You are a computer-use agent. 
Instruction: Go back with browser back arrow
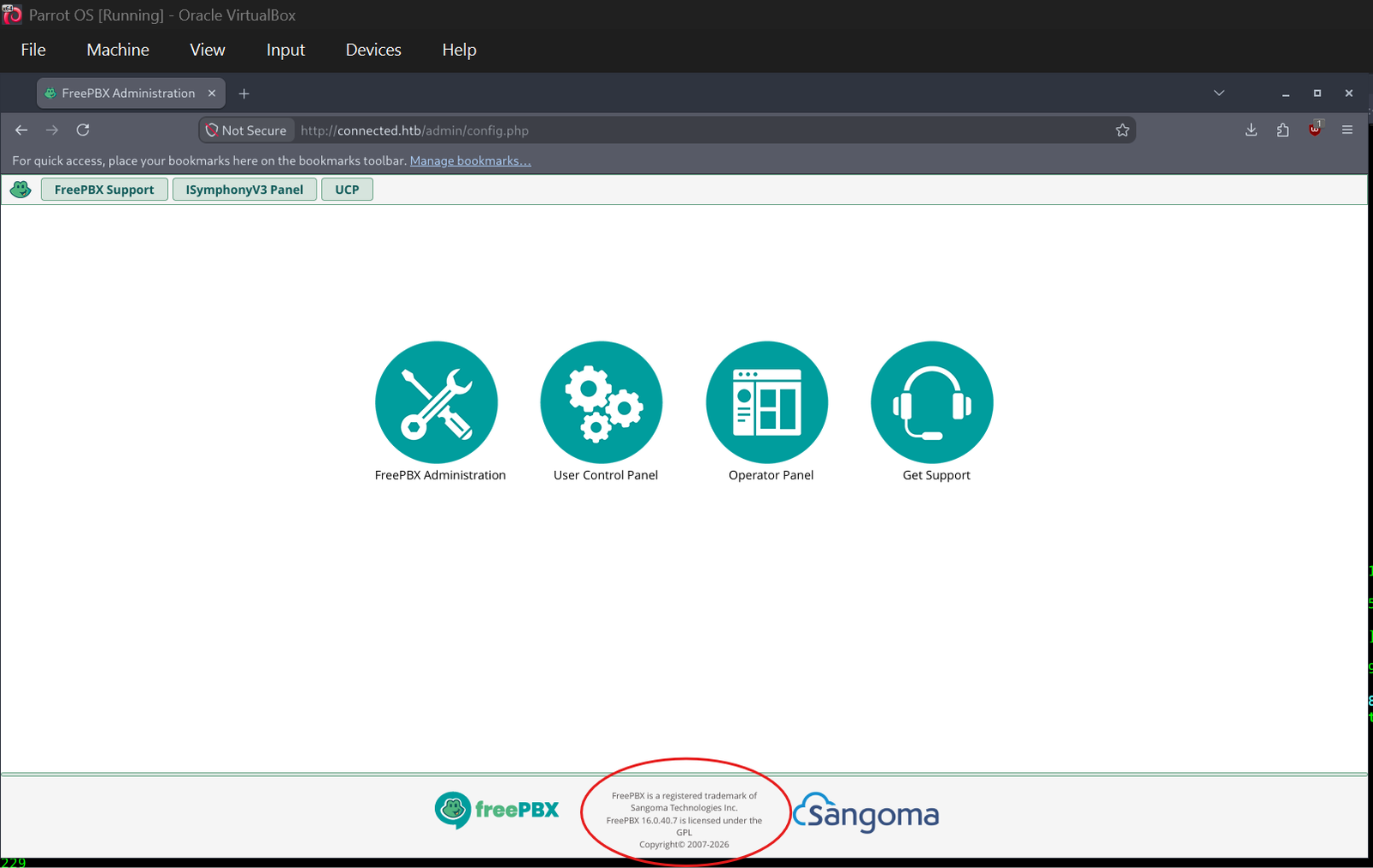(x=21, y=130)
